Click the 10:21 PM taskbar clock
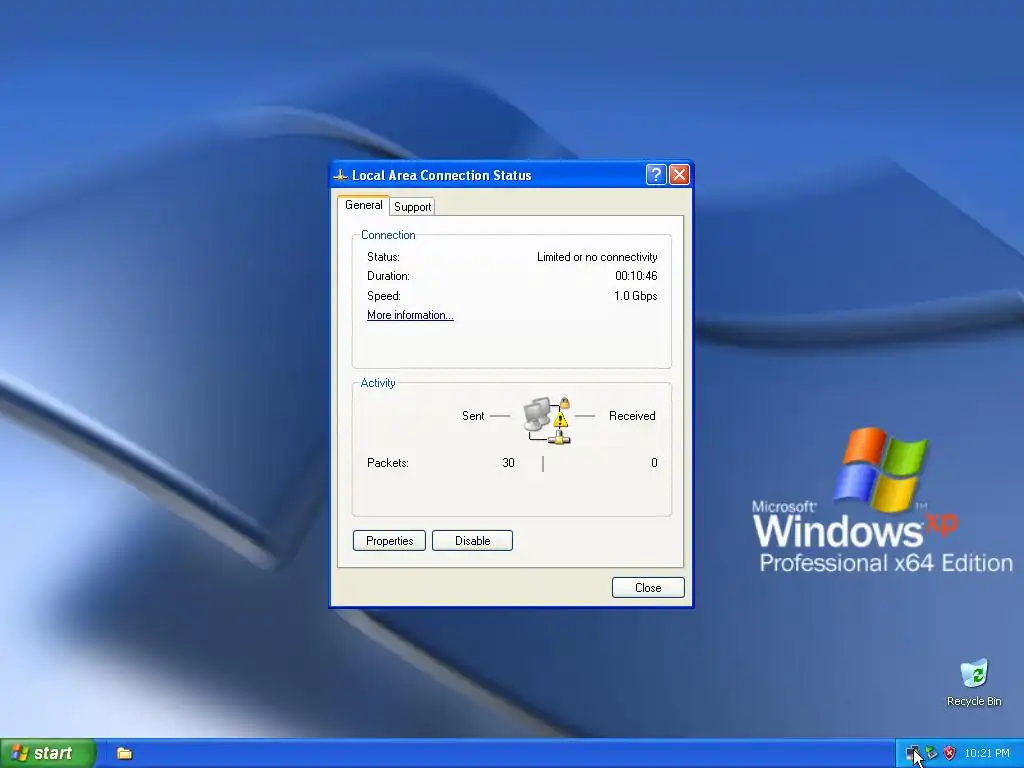 click(x=987, y=754)
